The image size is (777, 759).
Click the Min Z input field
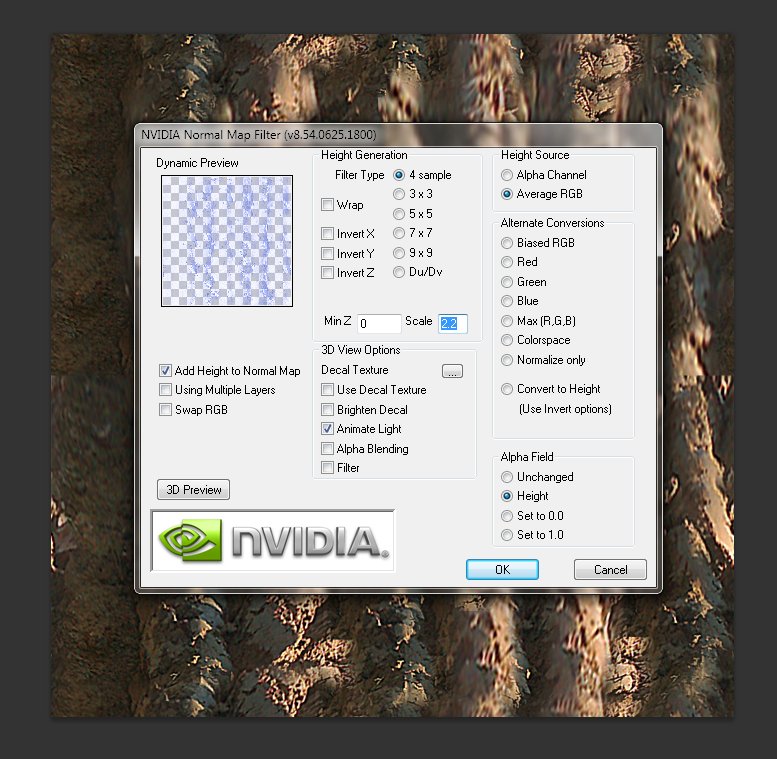click(379, 324)
